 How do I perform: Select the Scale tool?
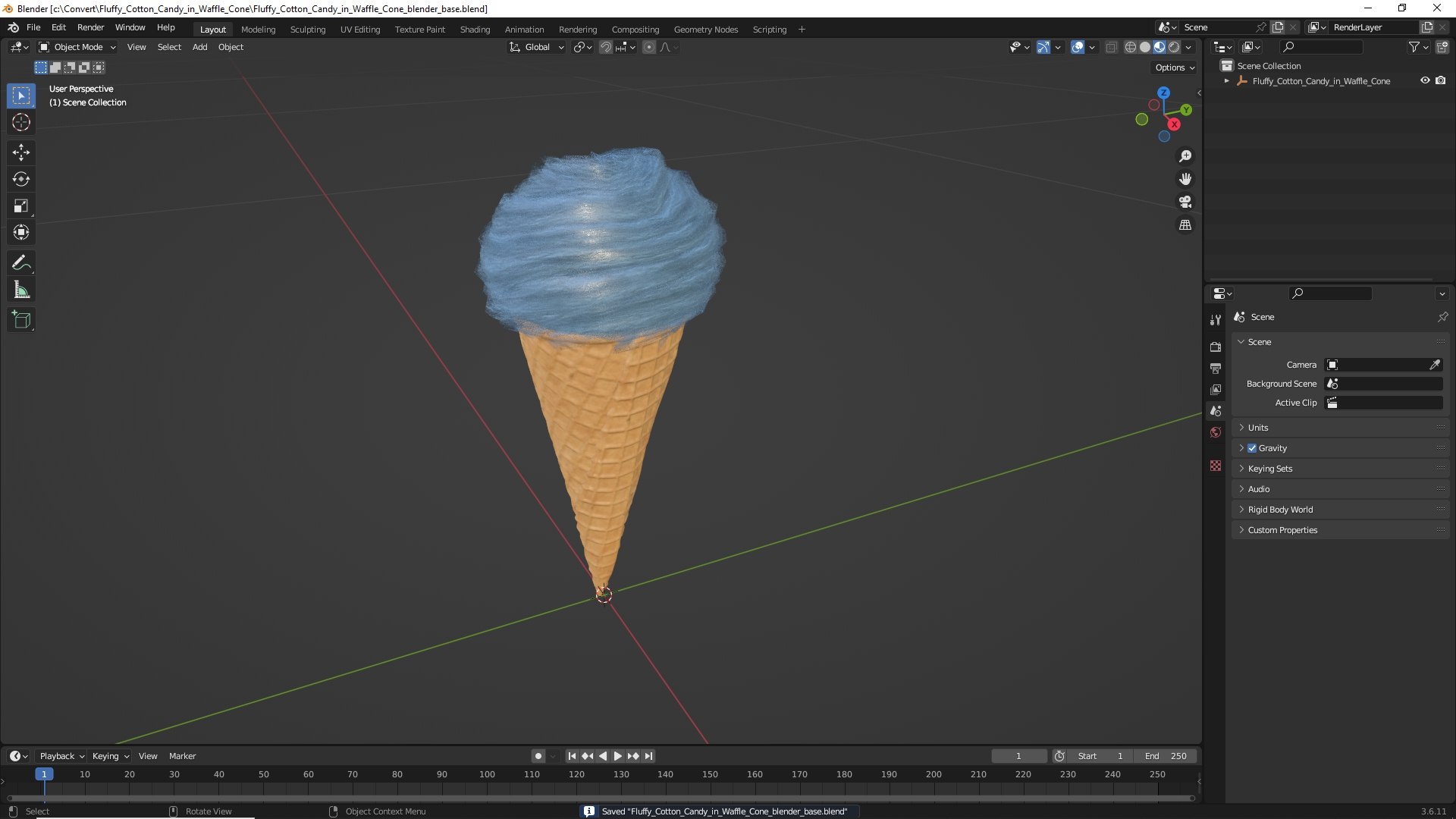pyautogui.click(x=21, y=206)
